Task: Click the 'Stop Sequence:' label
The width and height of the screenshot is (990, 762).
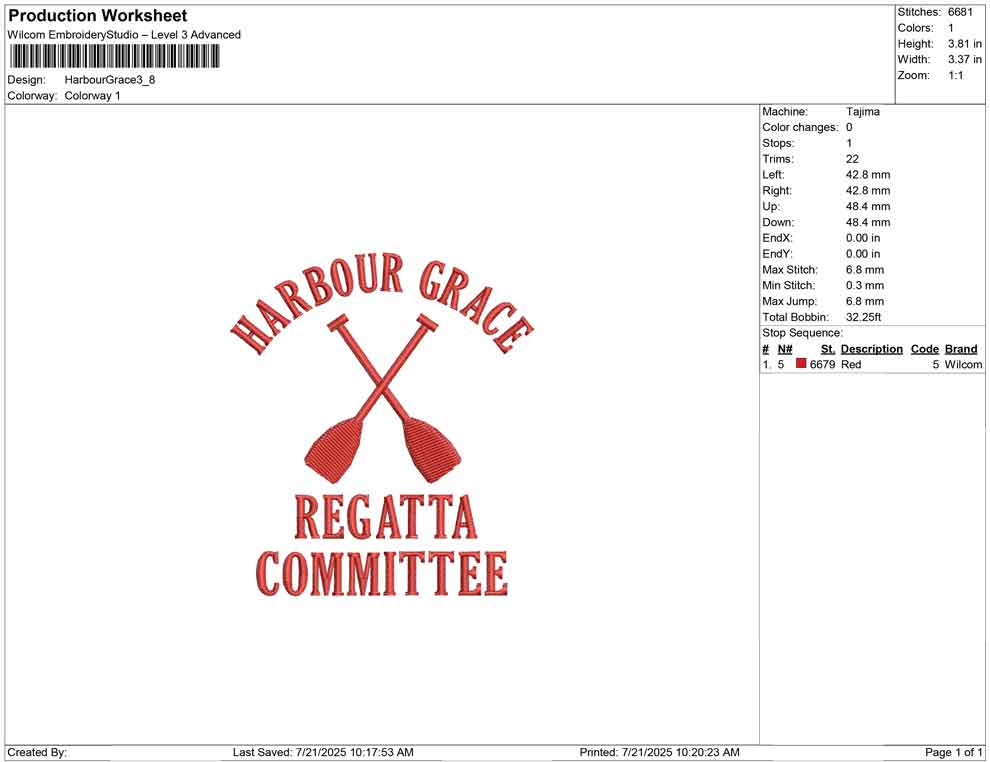Action: point(802,333)
